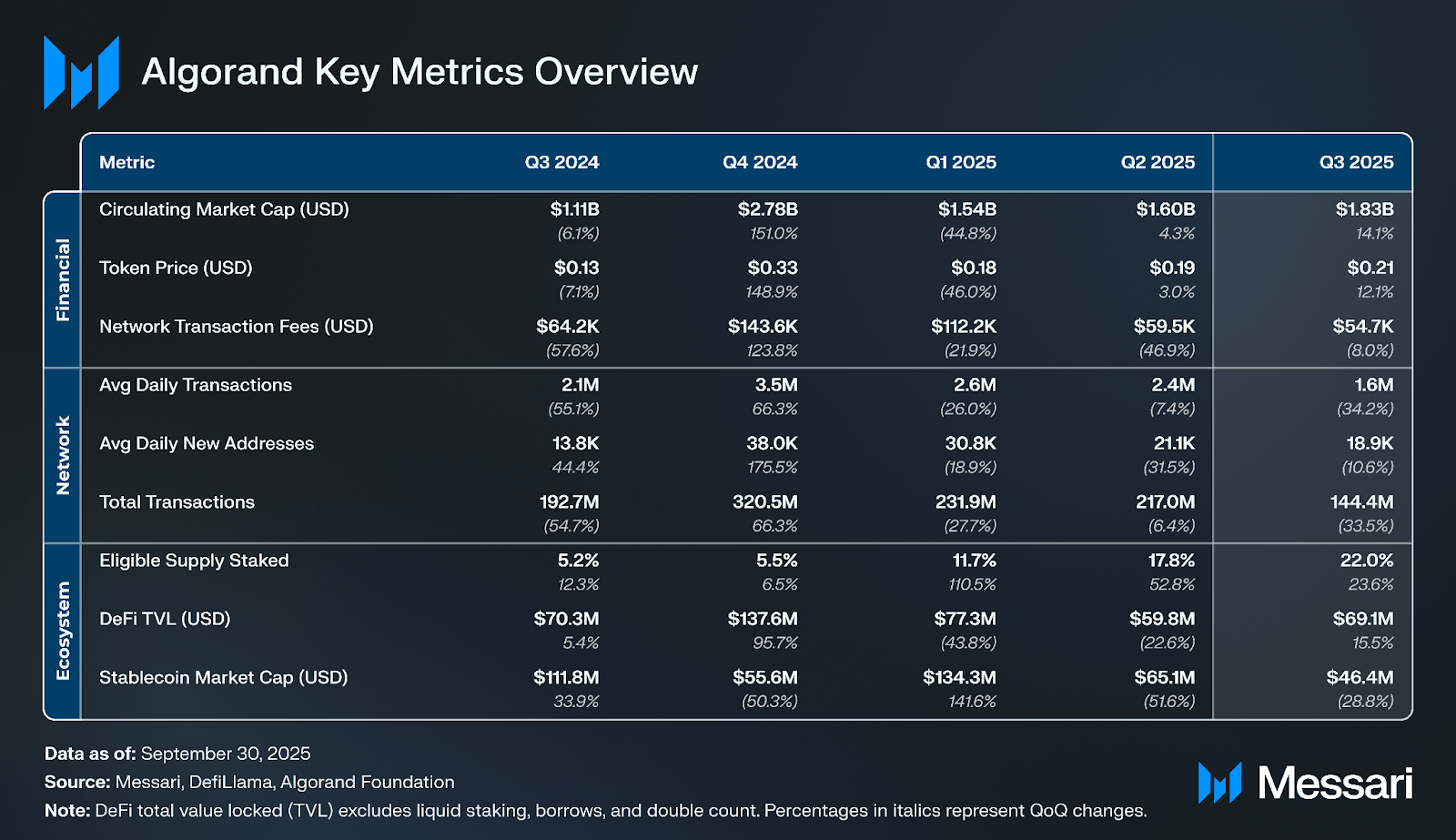Screen dimensions: 1456x840
Task: Select the '$143.6K' transaction fees value
Action: tap(763, 326)
